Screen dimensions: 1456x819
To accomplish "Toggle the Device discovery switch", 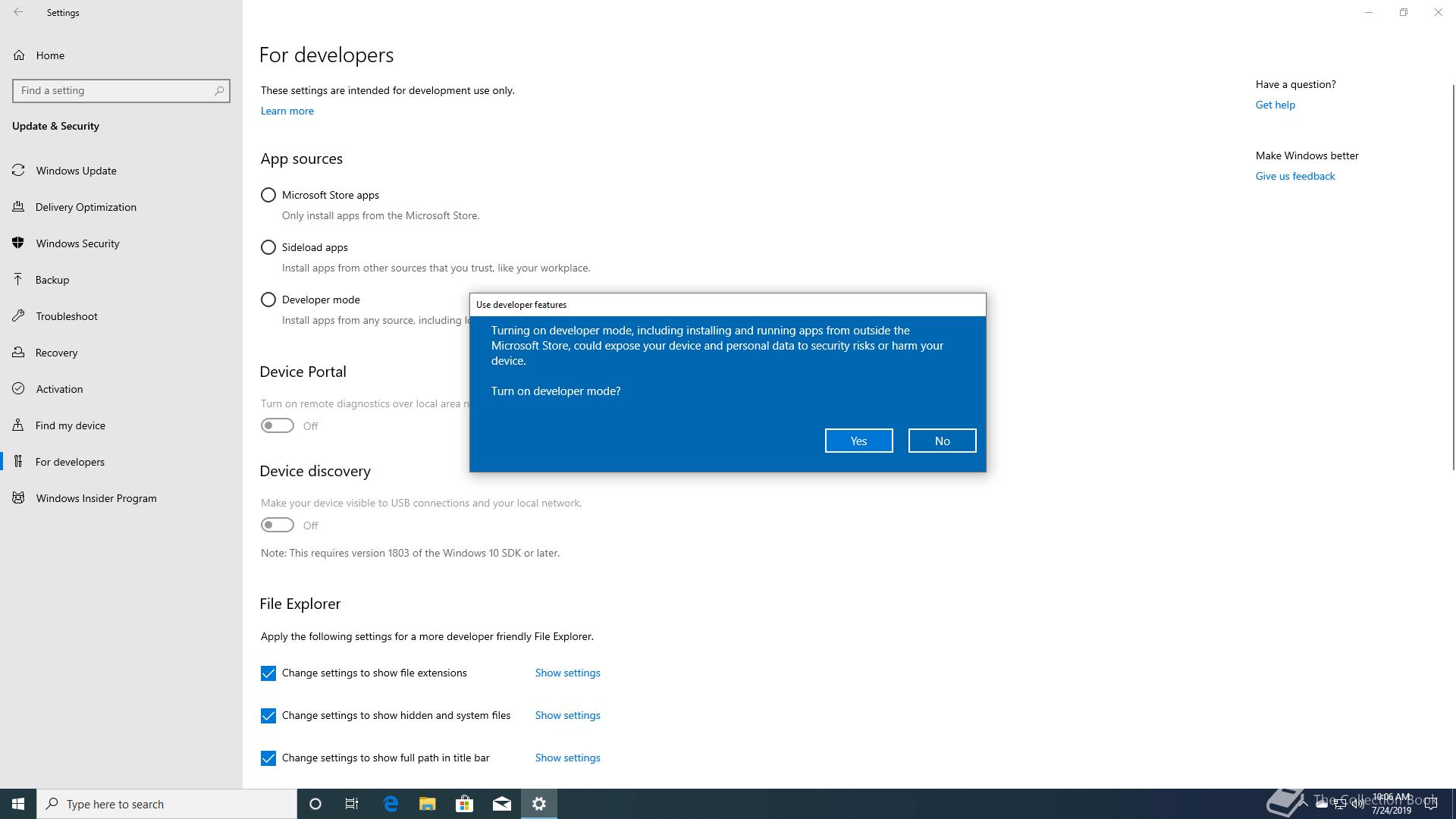I will point(278,525).
